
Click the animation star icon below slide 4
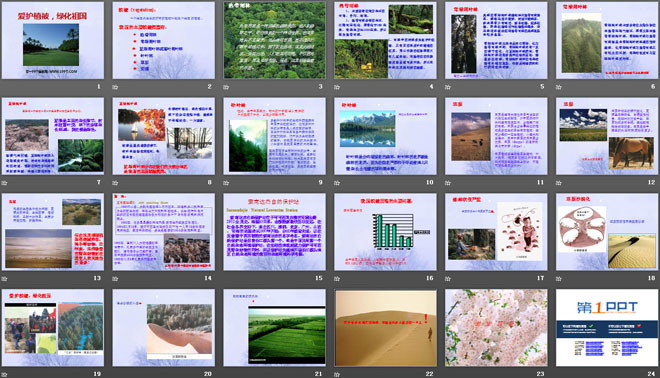coord(337,87)
